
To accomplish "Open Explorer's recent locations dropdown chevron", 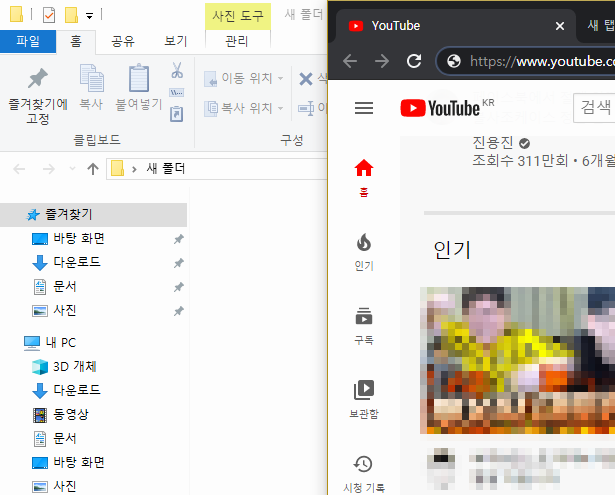I will pos(73,169).
